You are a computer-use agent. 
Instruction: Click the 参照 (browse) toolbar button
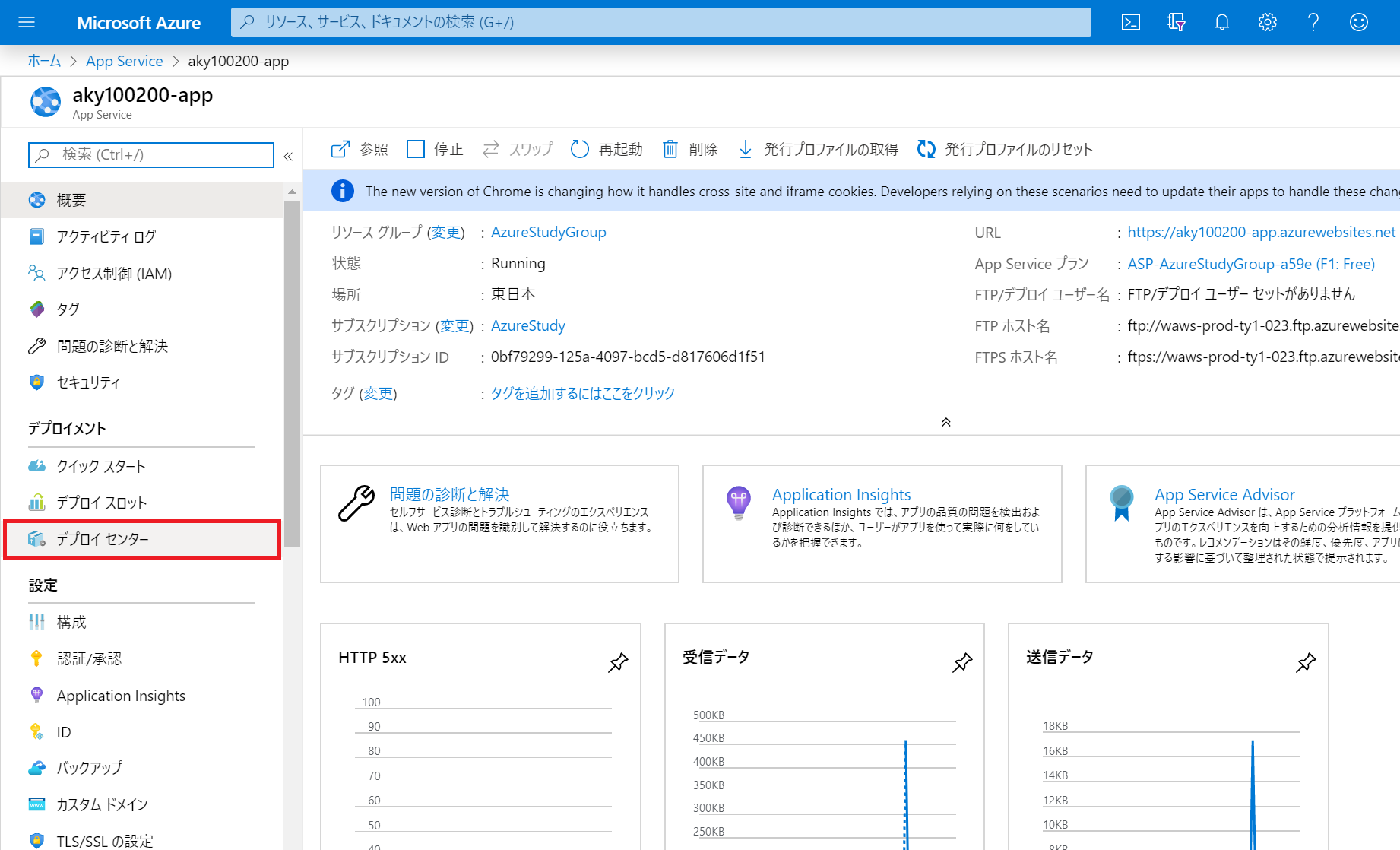[x=360, y=149]
